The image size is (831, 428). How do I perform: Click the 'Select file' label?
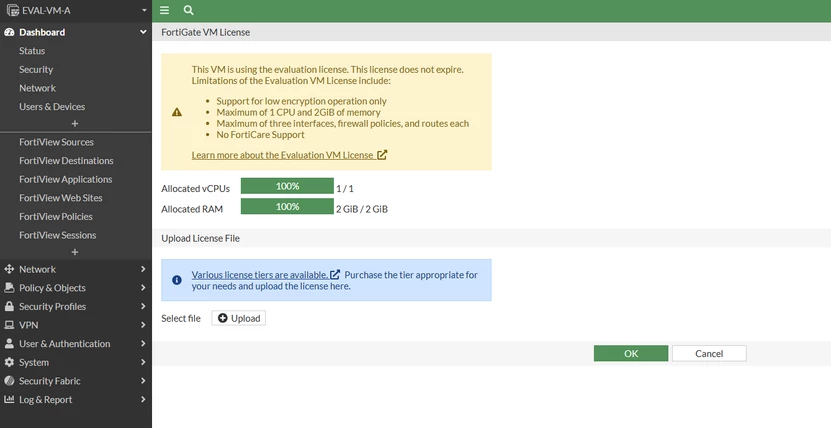click(181, 318)
